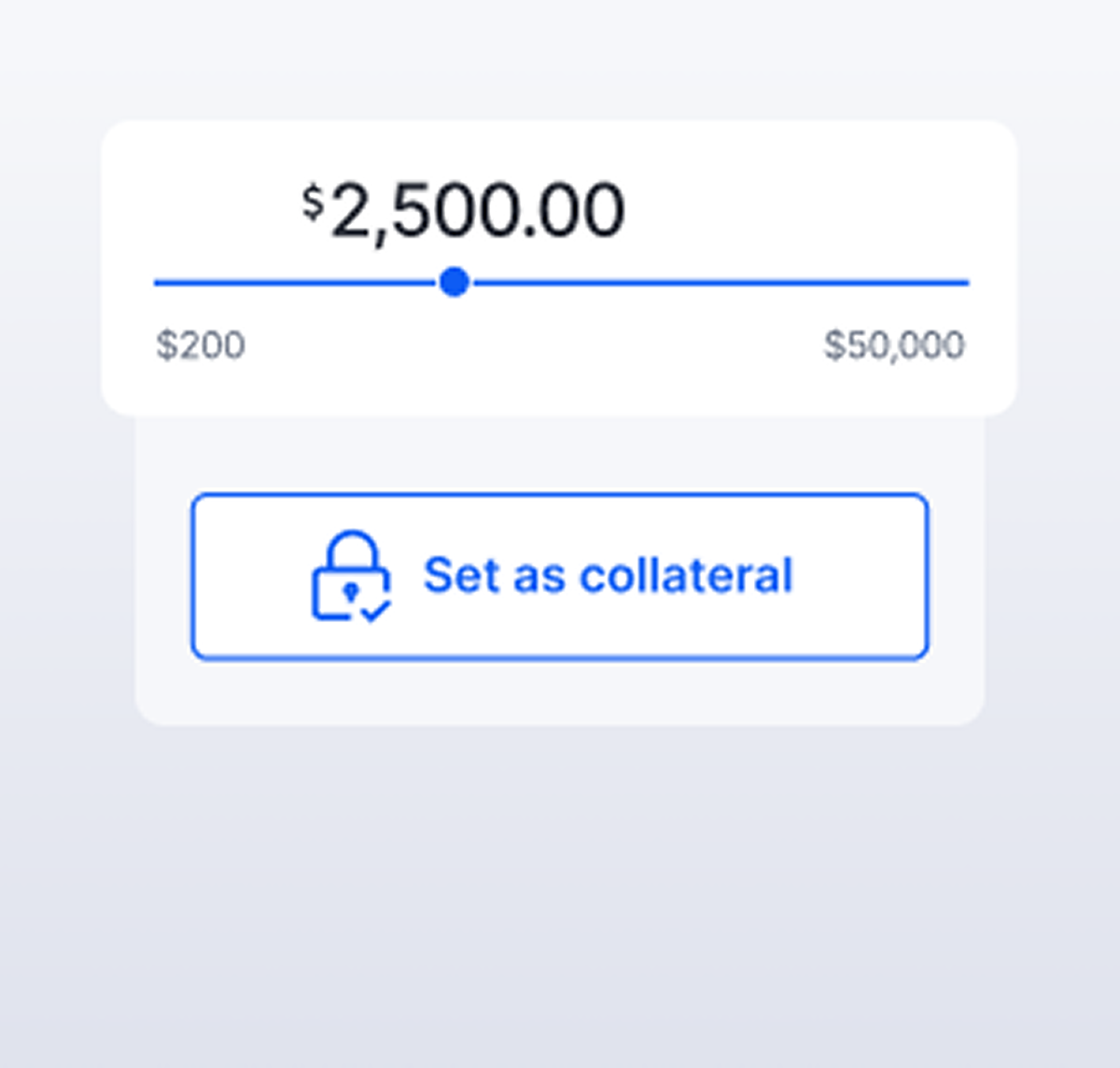The height and width of the screenshot is (1068, 1120).
Task: Click the small dollar sign before the amount
Action: (313, 201)
